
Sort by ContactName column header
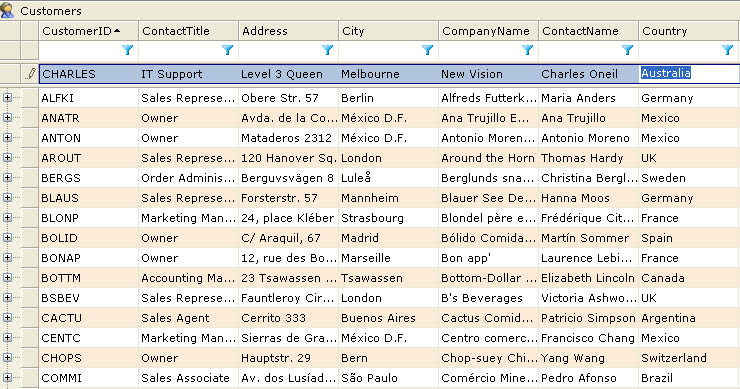click(589, 31)
